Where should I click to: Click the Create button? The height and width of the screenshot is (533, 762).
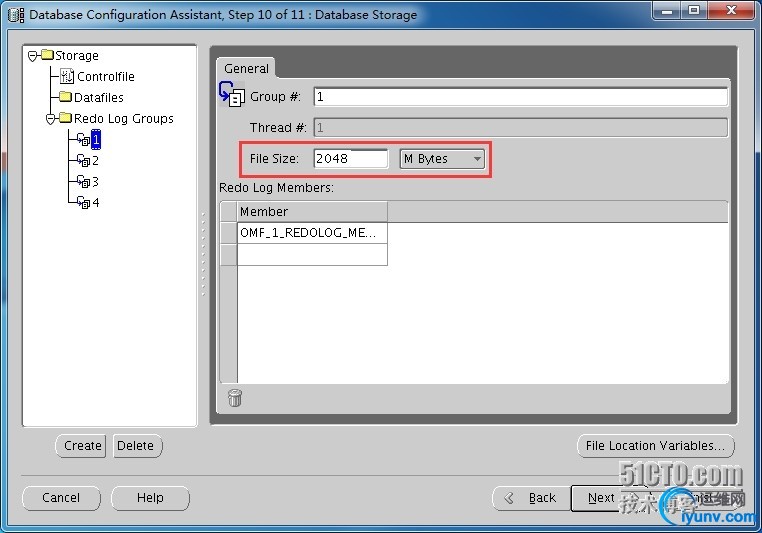coord(82,446)
